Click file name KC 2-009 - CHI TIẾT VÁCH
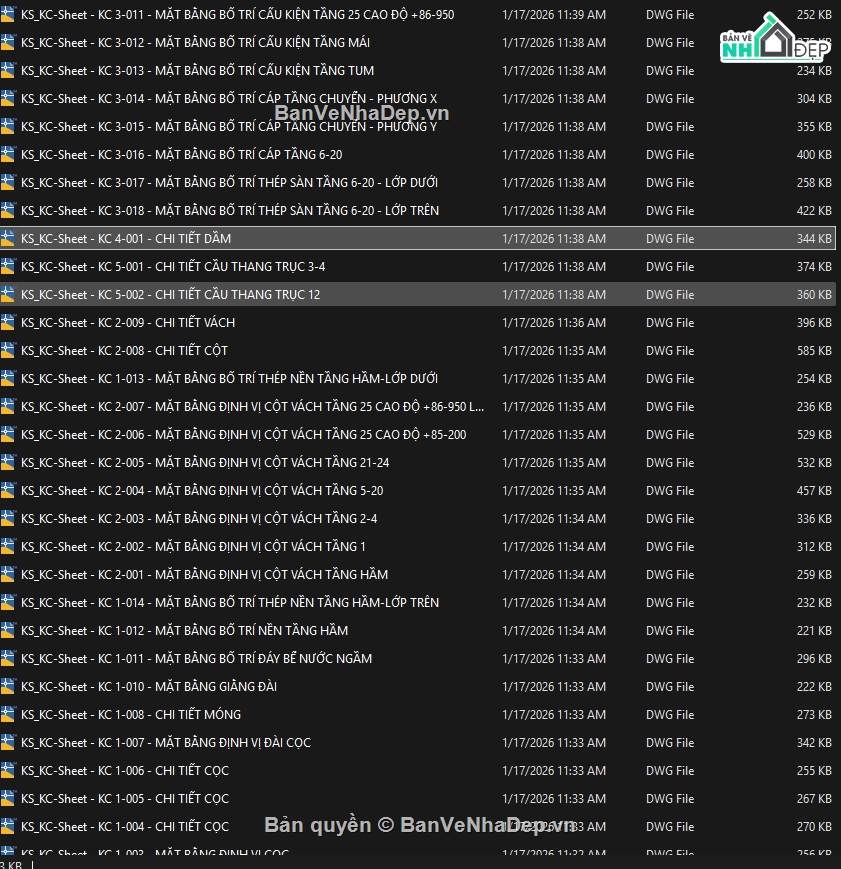 (x=128, y=323)
